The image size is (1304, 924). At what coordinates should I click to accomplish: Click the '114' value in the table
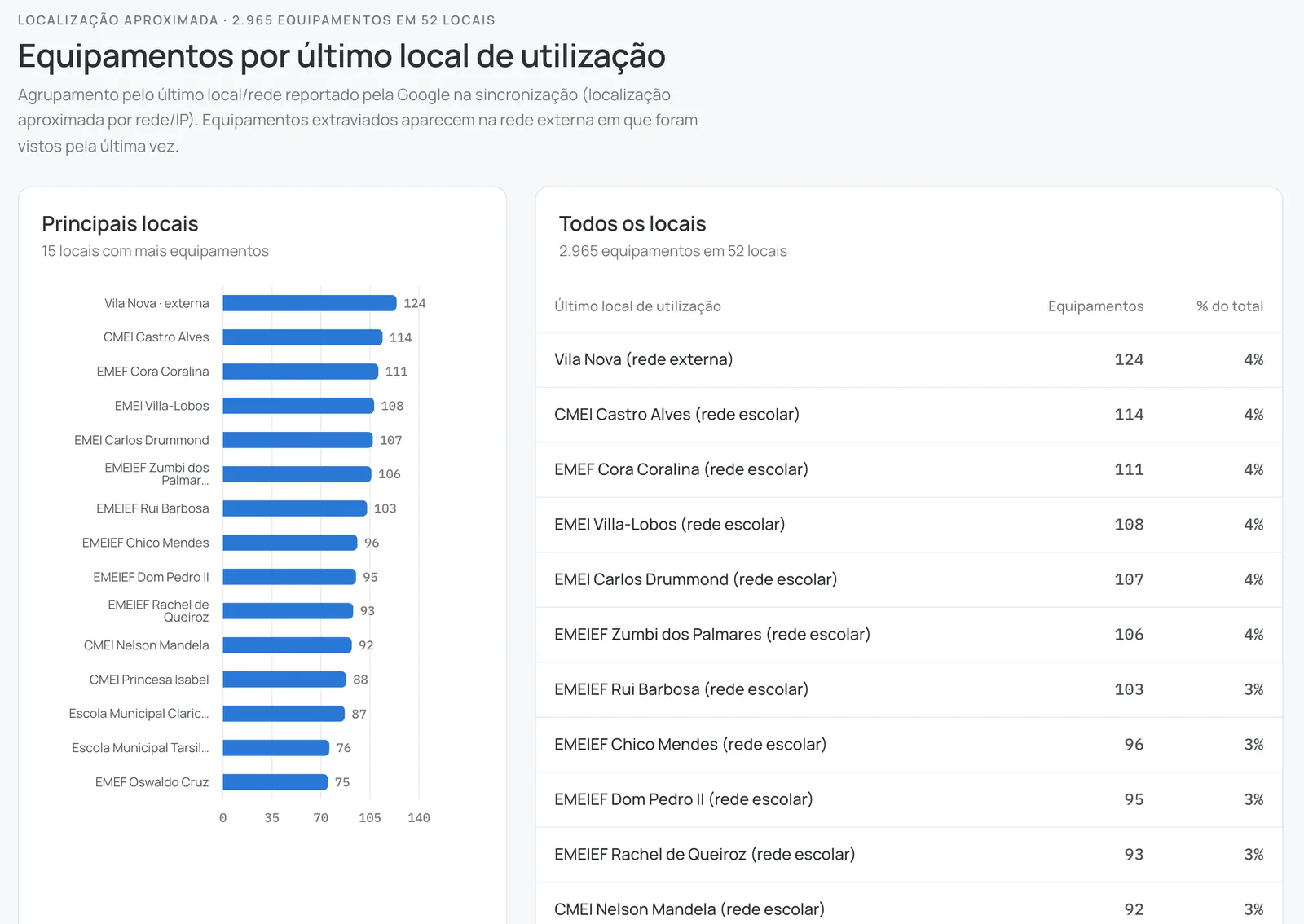[x=1129, y=415]
